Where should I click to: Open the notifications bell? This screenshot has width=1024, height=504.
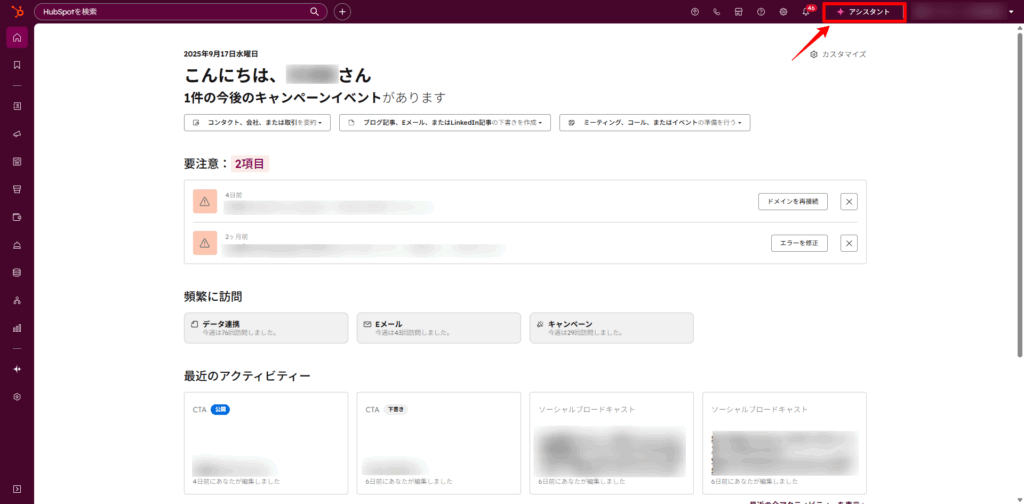pos(806,12)
